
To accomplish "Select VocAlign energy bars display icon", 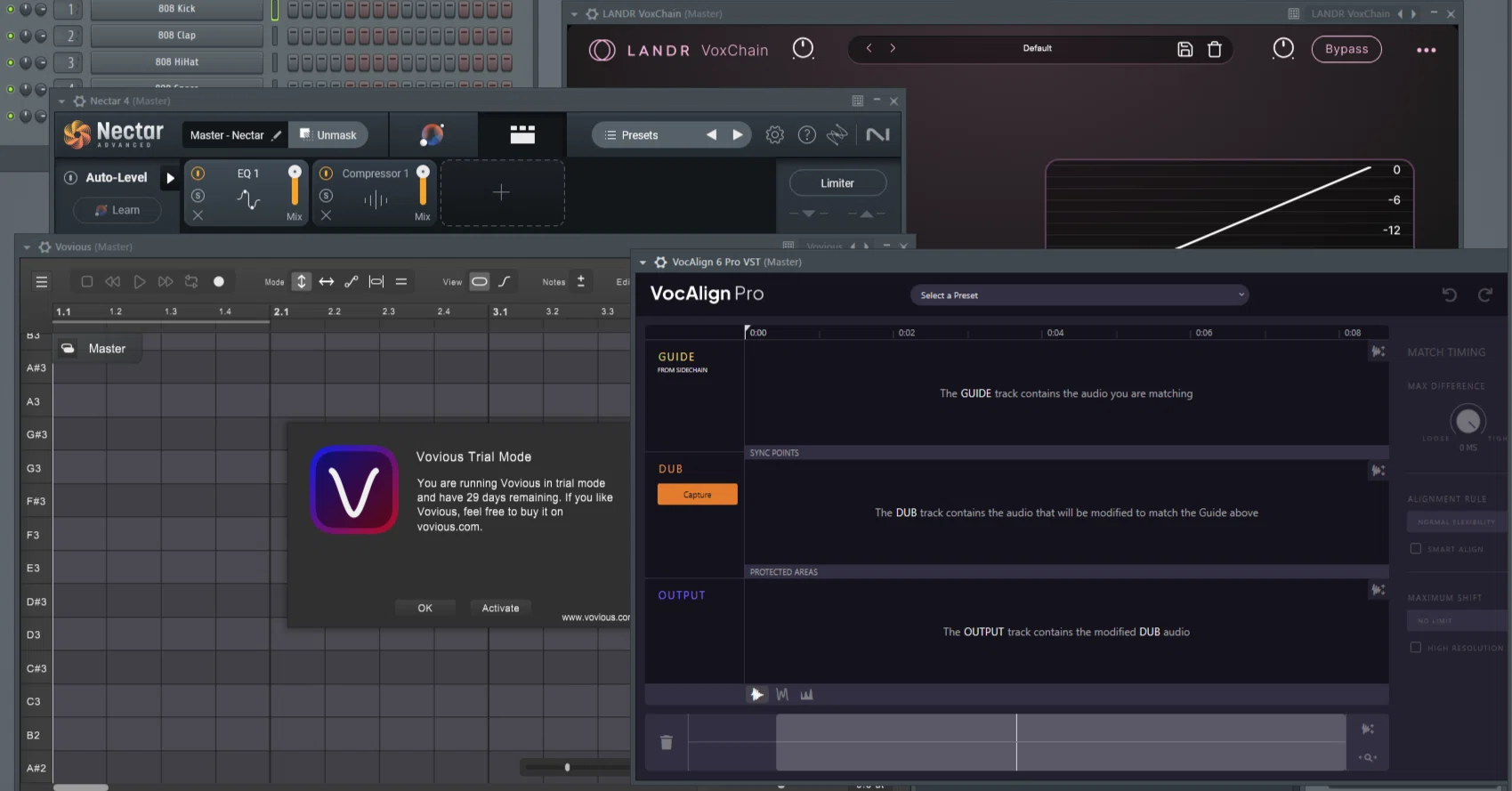I will (x=806, y=695).
